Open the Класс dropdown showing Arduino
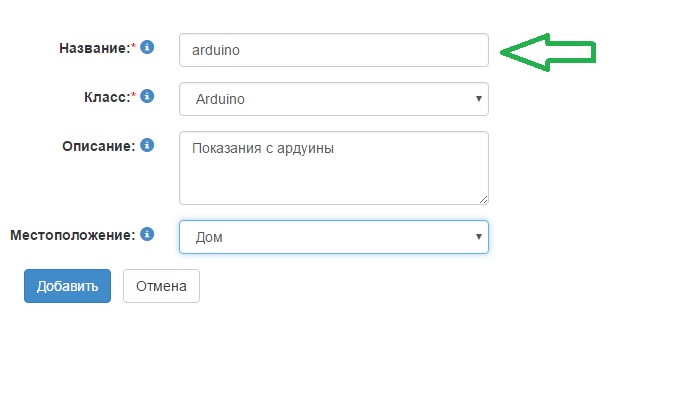 pos(334,99)
